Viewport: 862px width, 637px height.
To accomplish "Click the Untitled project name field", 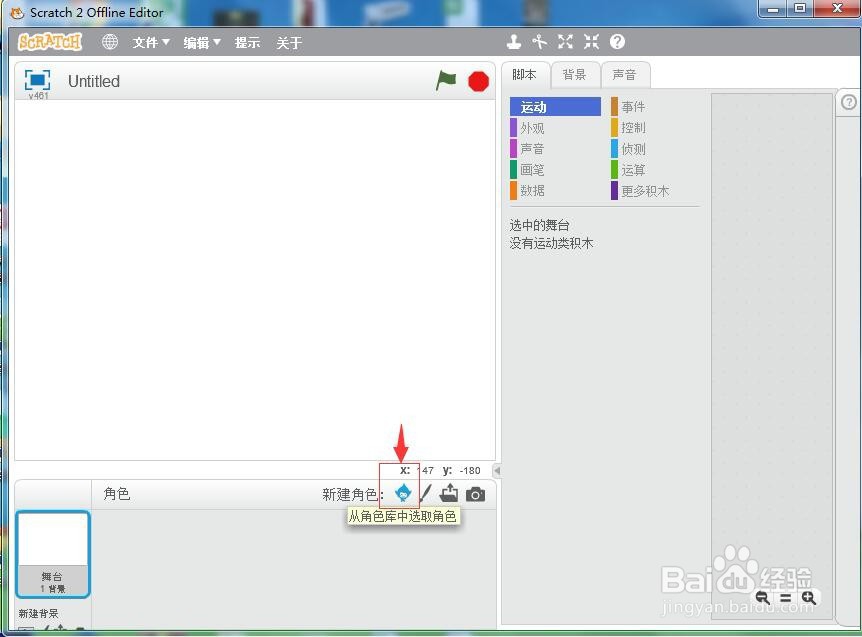I will click(x=94, y=81).
